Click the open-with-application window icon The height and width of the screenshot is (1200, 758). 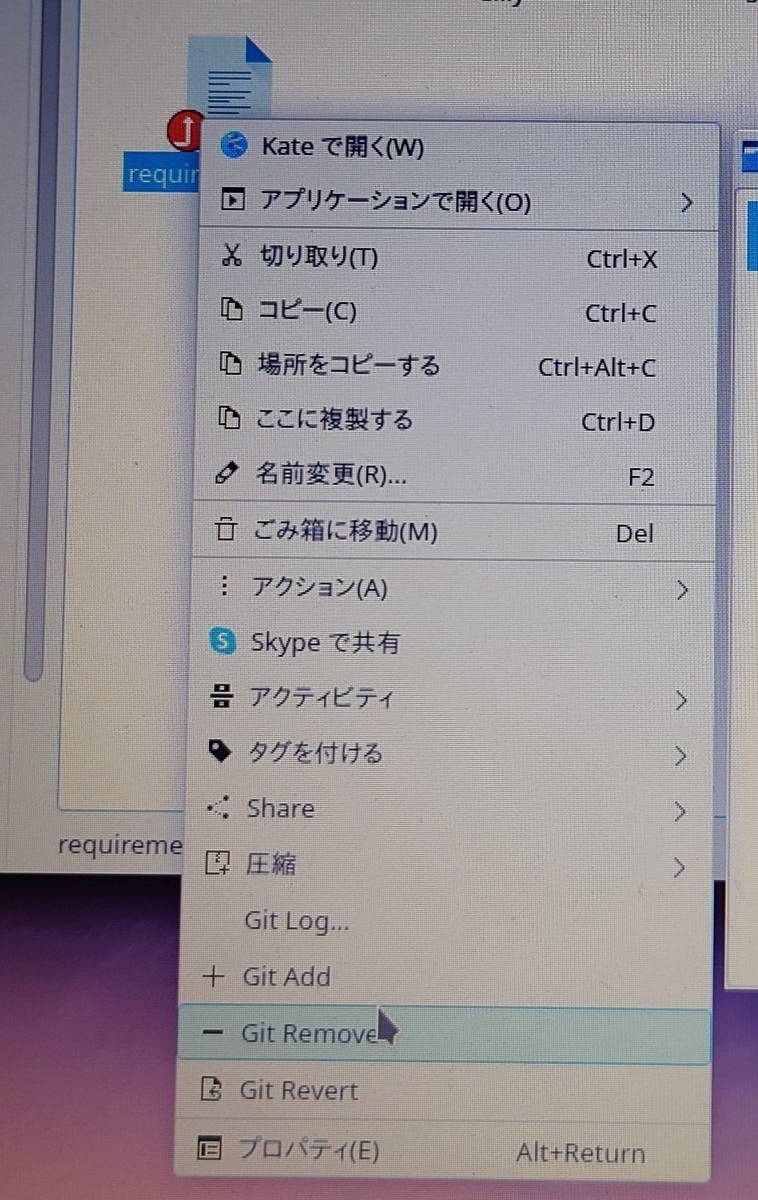231,201
